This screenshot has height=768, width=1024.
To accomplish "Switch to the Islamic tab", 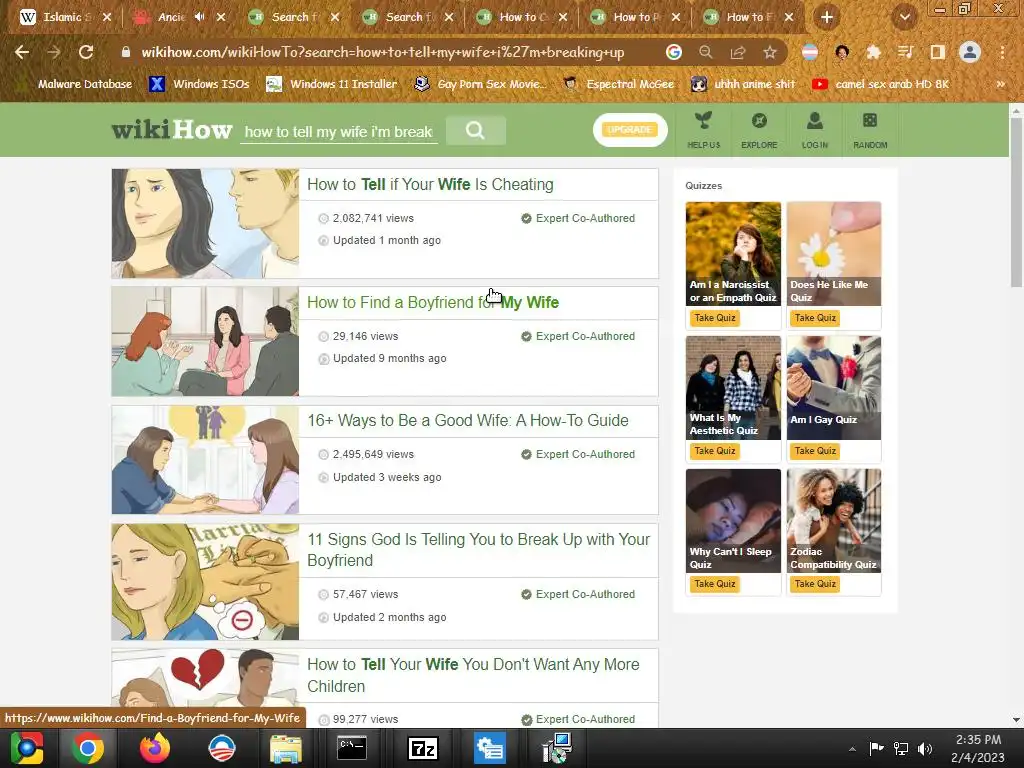I will tap(63, 17).
